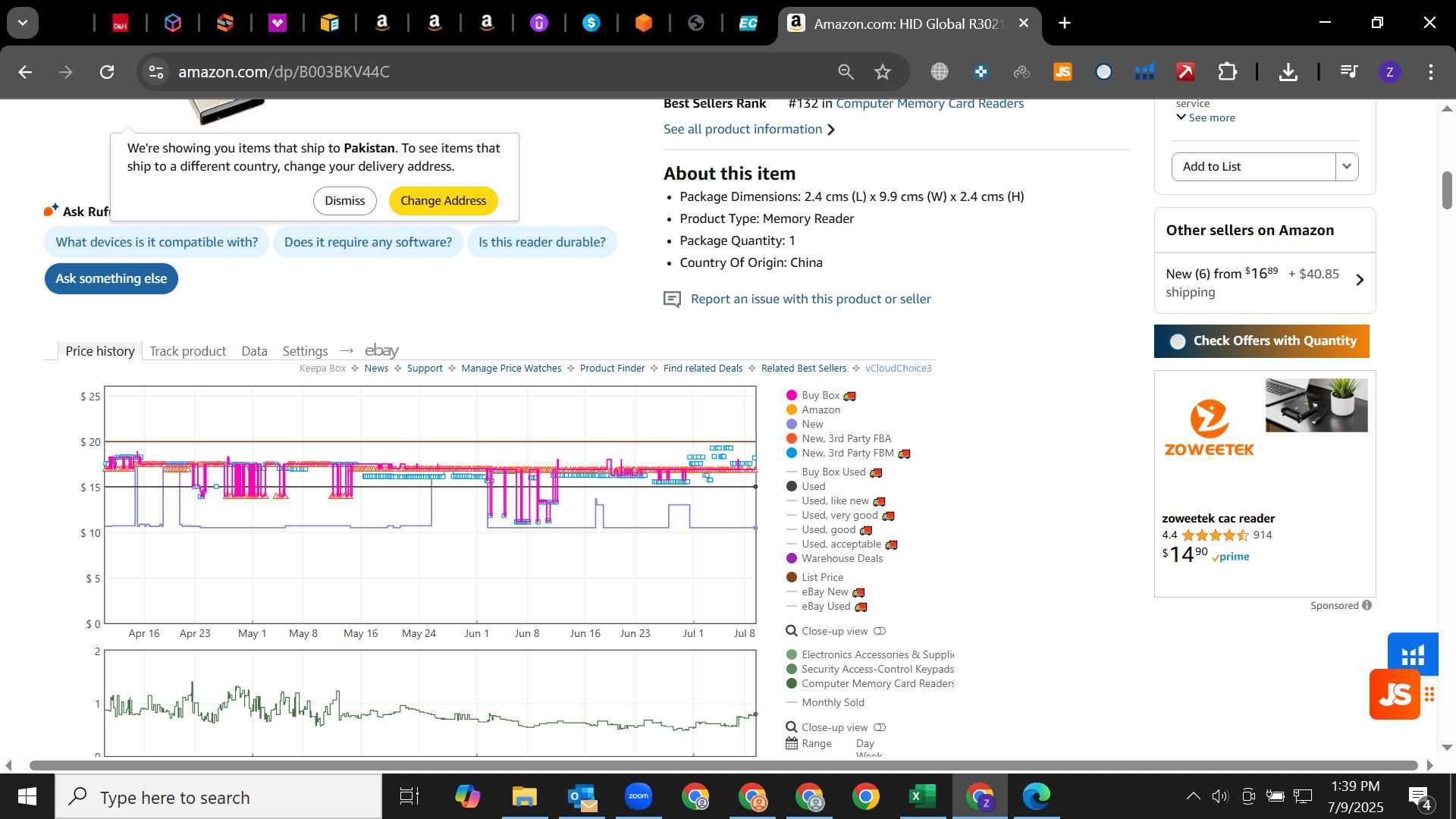Open the Data tab in Keepa
This screenshot has width=1456, height=819.
pyautogui.click(x=254, y=351)
